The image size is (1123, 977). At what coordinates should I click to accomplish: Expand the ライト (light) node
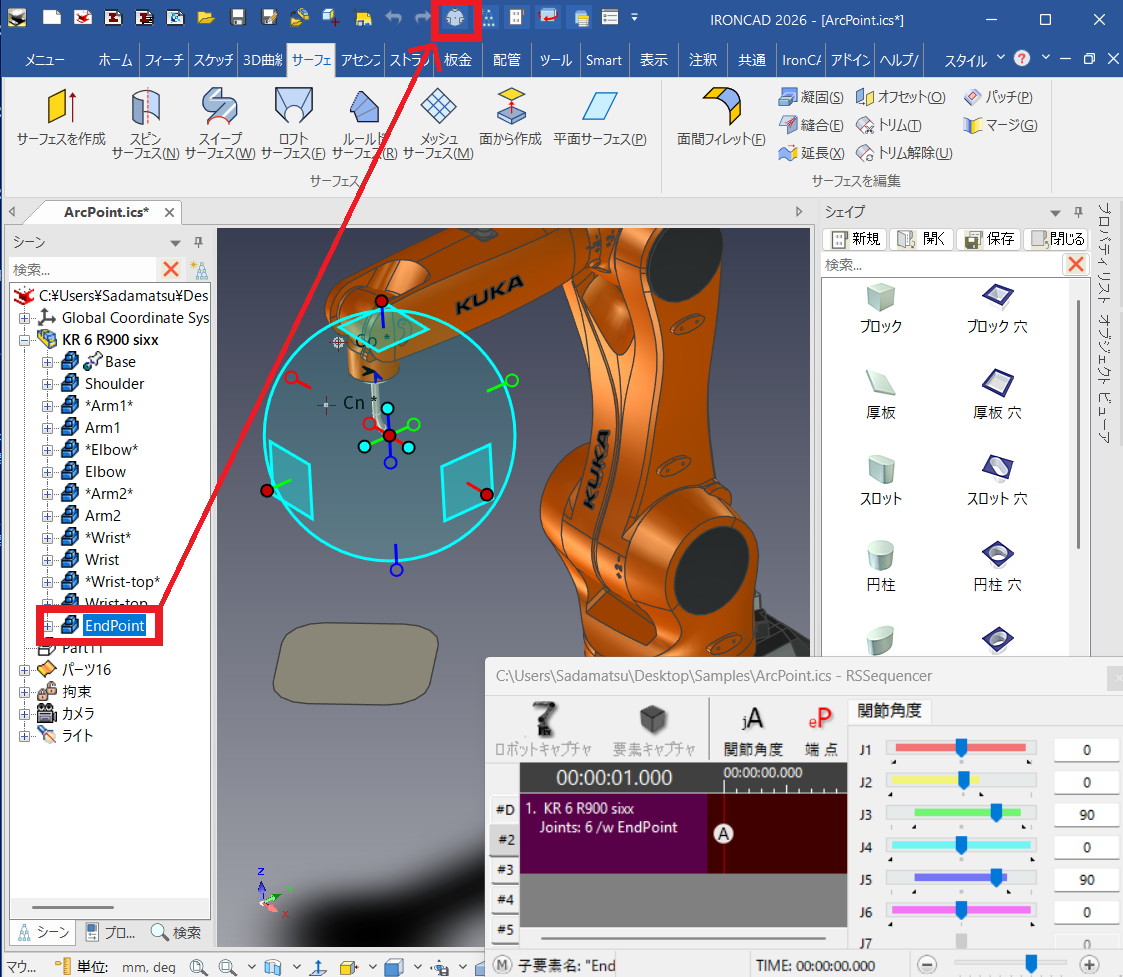click(x=24, y=736)
